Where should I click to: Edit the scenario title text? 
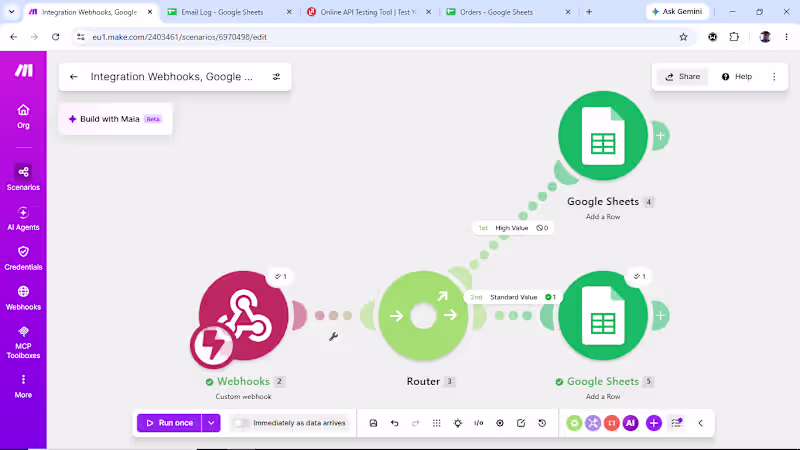click(x=171, y=77)
